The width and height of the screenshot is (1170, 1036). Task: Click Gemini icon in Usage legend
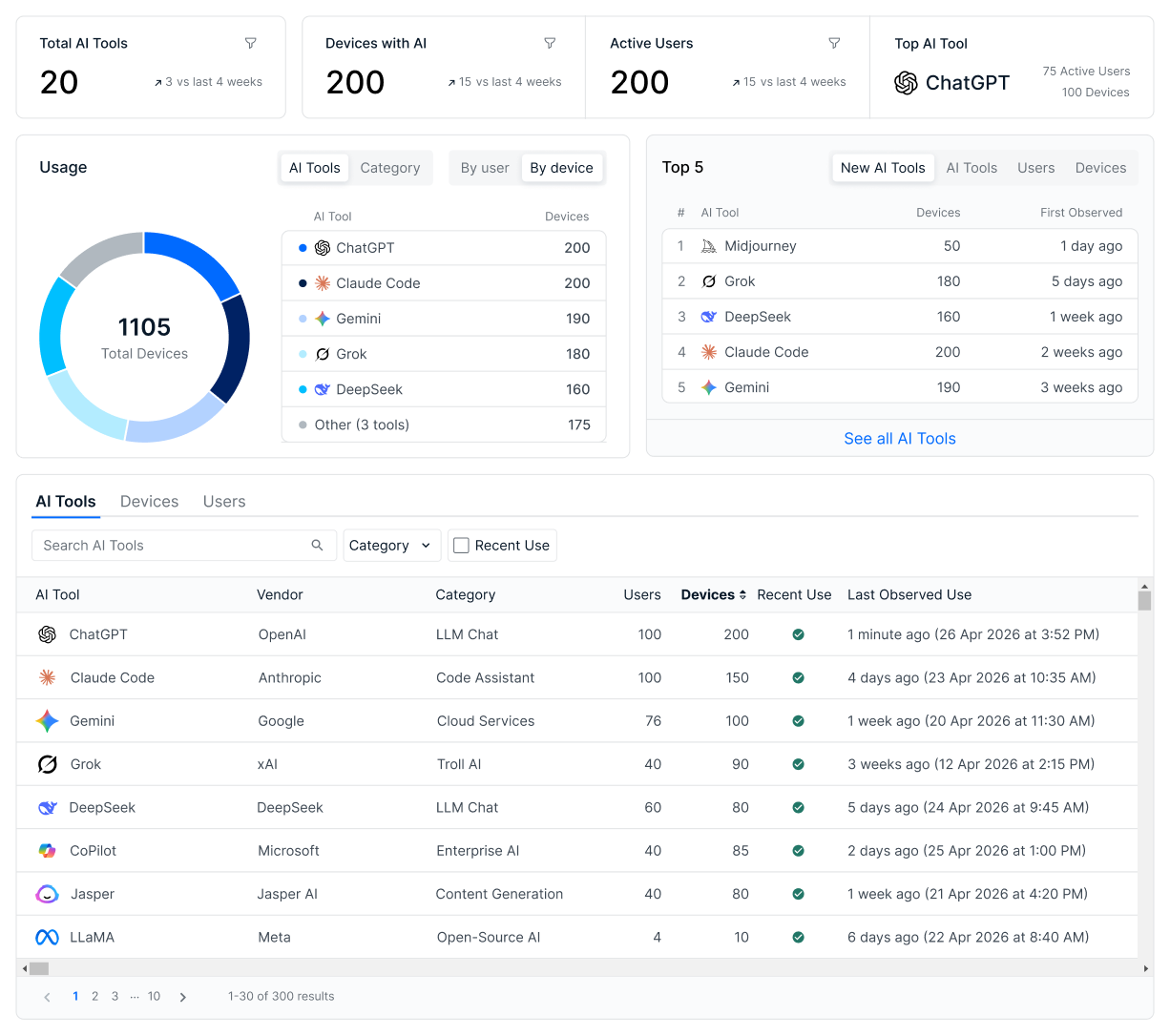[323, 319]
